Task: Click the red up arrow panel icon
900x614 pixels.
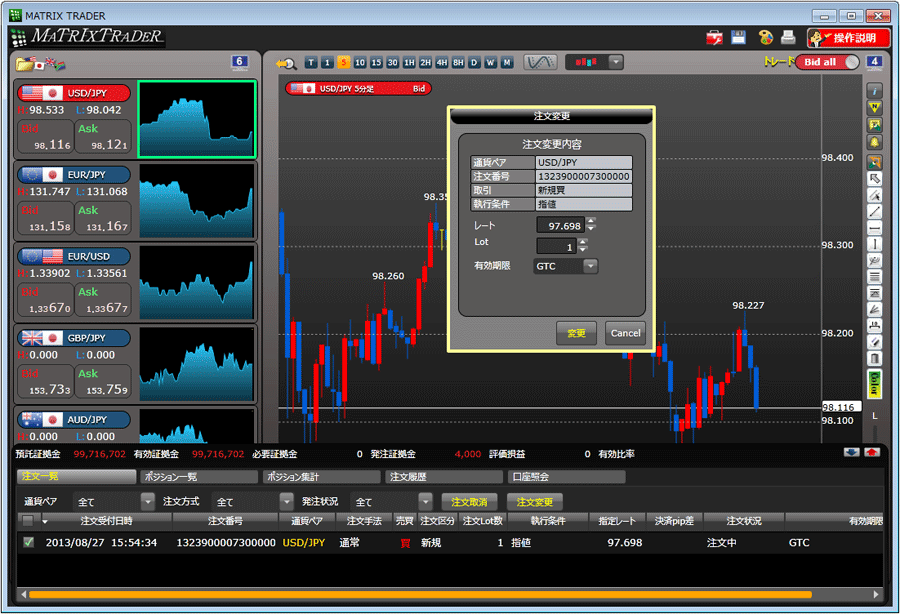Action: click(x=872, y=453)
